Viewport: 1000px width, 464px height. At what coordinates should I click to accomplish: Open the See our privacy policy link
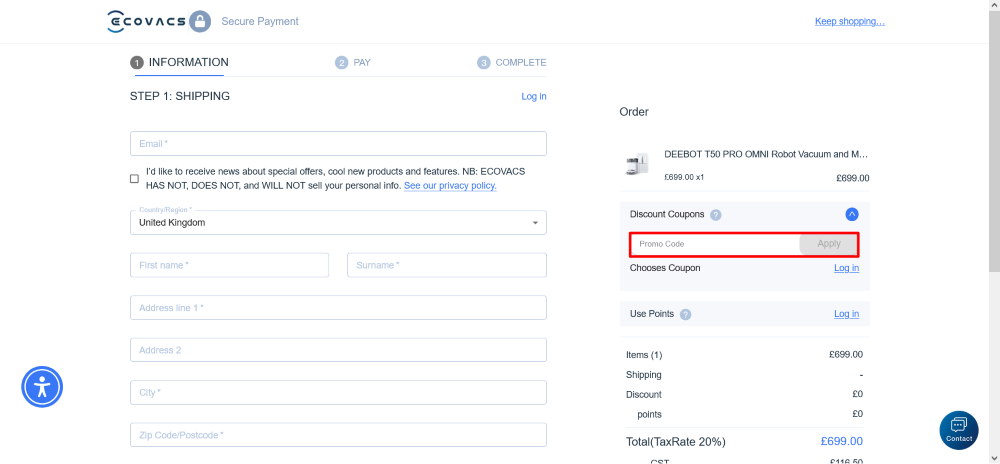450,185
